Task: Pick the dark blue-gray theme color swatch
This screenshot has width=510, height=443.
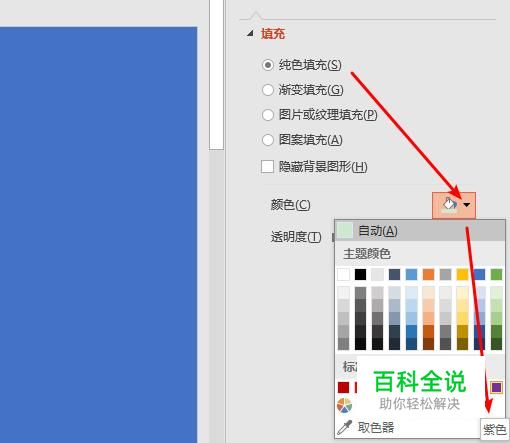Action: pyautogui.click(x=394, y=275)
